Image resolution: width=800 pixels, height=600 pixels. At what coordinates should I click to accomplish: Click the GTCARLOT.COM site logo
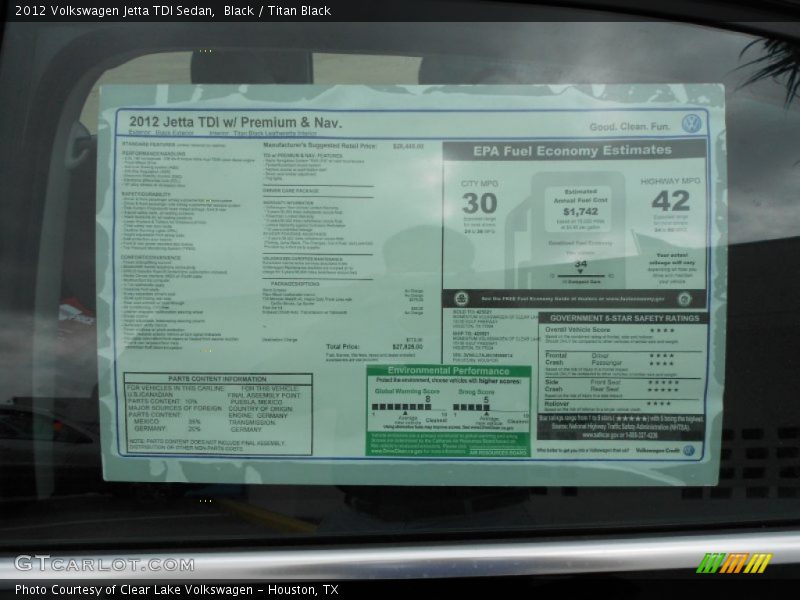pyautogui.click(x=104, y=564)
